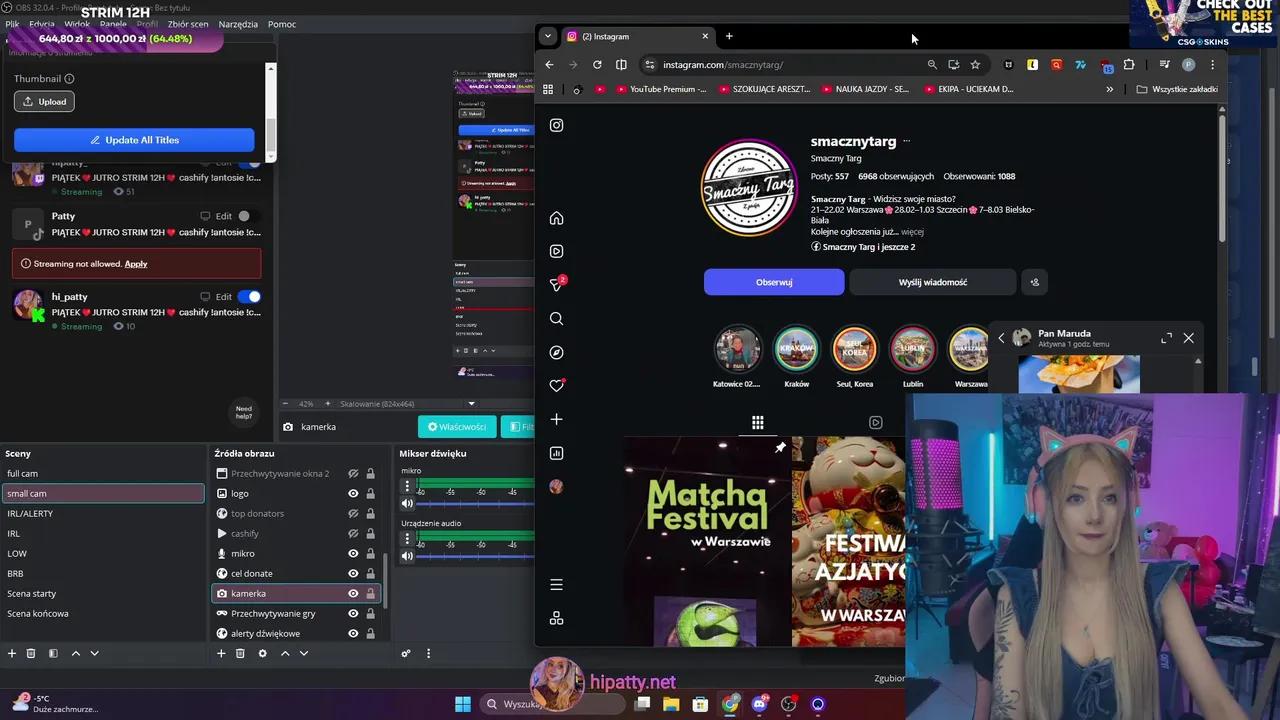
Task: Open the Narzędzia menu
Action: click(238, 24)
